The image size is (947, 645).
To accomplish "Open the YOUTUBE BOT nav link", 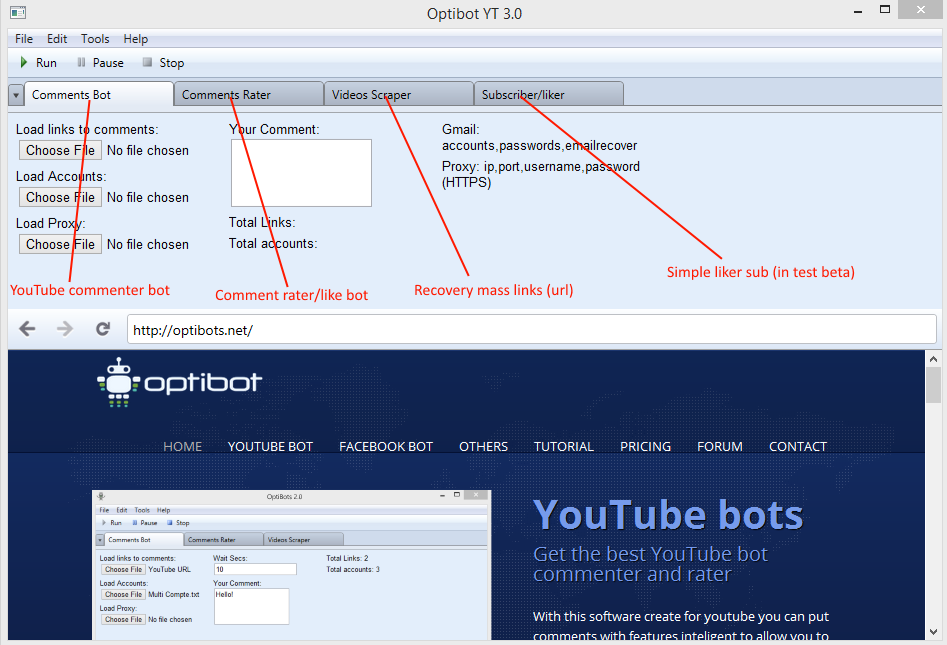I will tap(270, 446).
